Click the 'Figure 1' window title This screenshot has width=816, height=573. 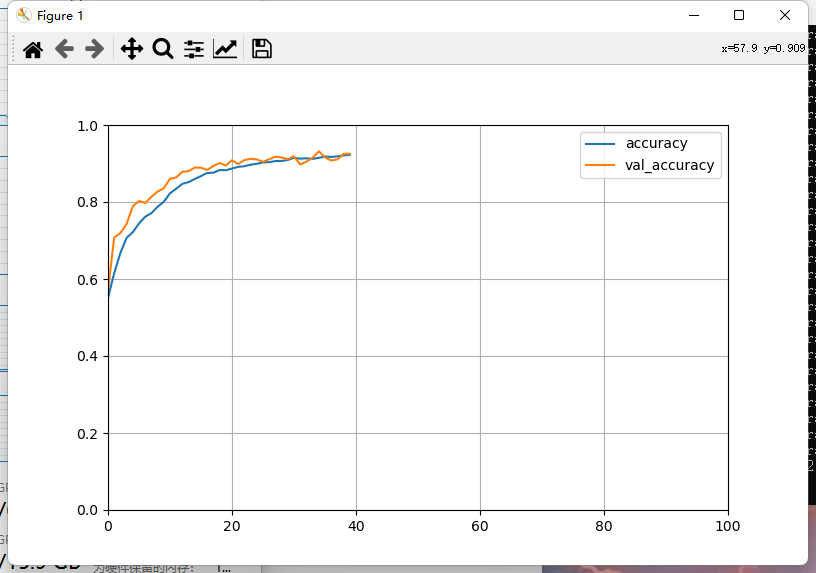(60, 16)
